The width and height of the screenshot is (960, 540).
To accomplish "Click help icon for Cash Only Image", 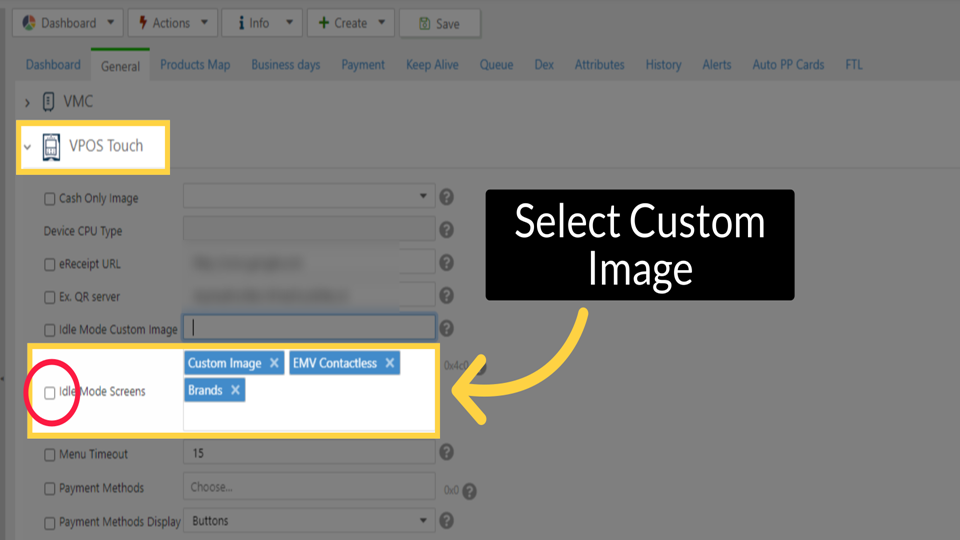I will tap(447, 197).
